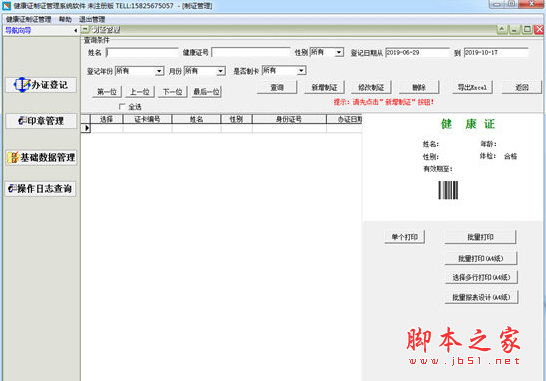
Task: Click the 单个打印 button
Action: [x=405, y=237]
